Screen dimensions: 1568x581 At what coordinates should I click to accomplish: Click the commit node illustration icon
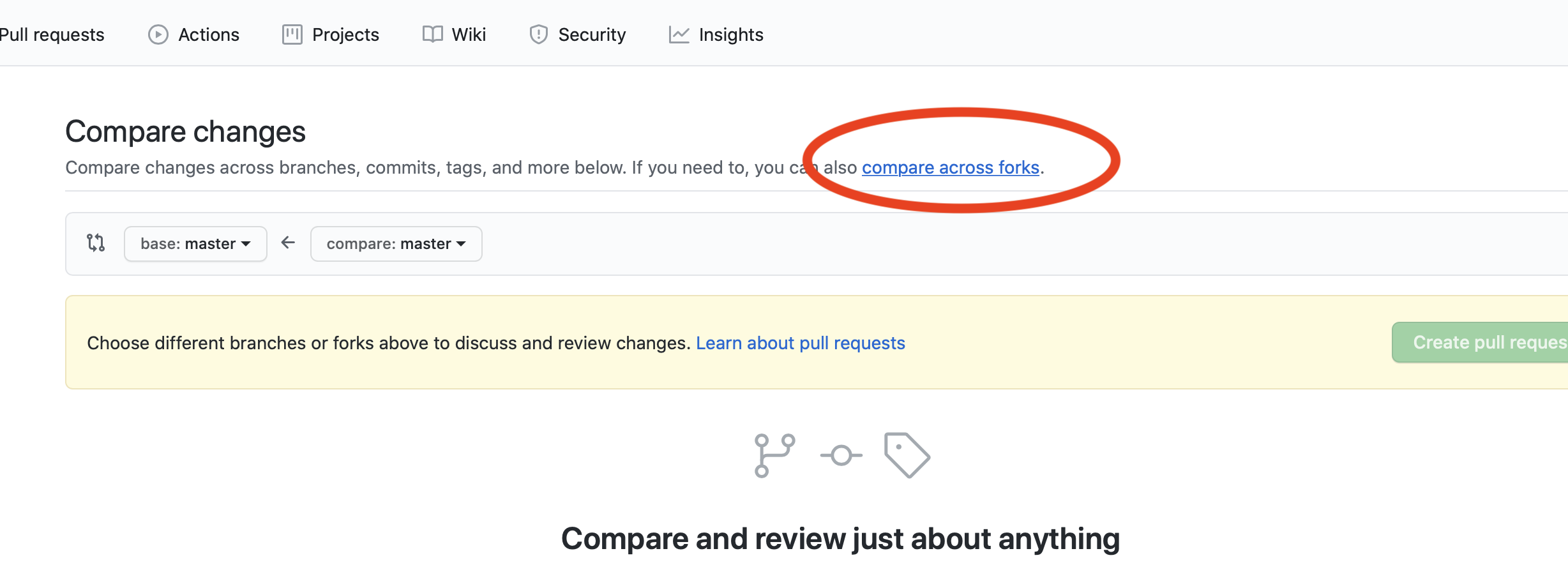[x=841, y=455]
